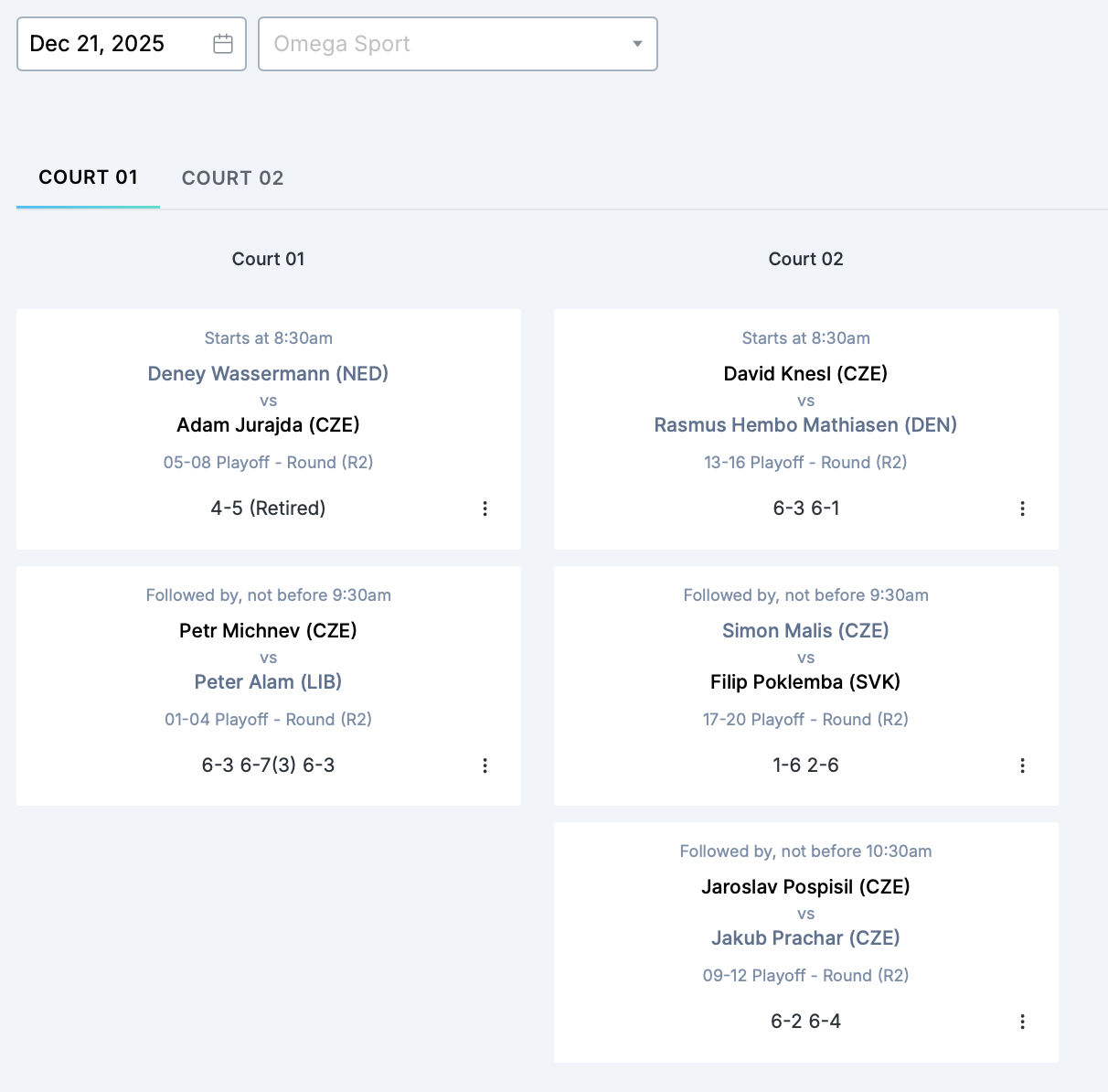This screenshot has height=1092, width=1108.
Task: Expand the Omega Sport dropdown arrow
Action: point(637,44)
